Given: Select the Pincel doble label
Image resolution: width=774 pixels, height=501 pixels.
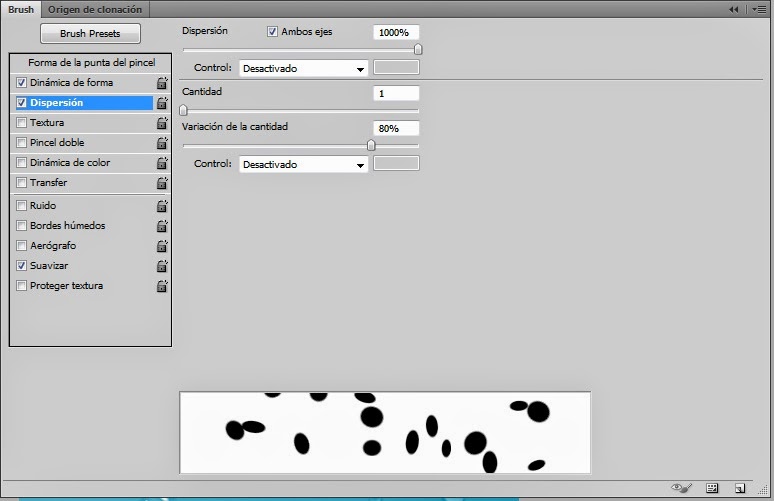Looking at the screenshot, I should (57, 143).
